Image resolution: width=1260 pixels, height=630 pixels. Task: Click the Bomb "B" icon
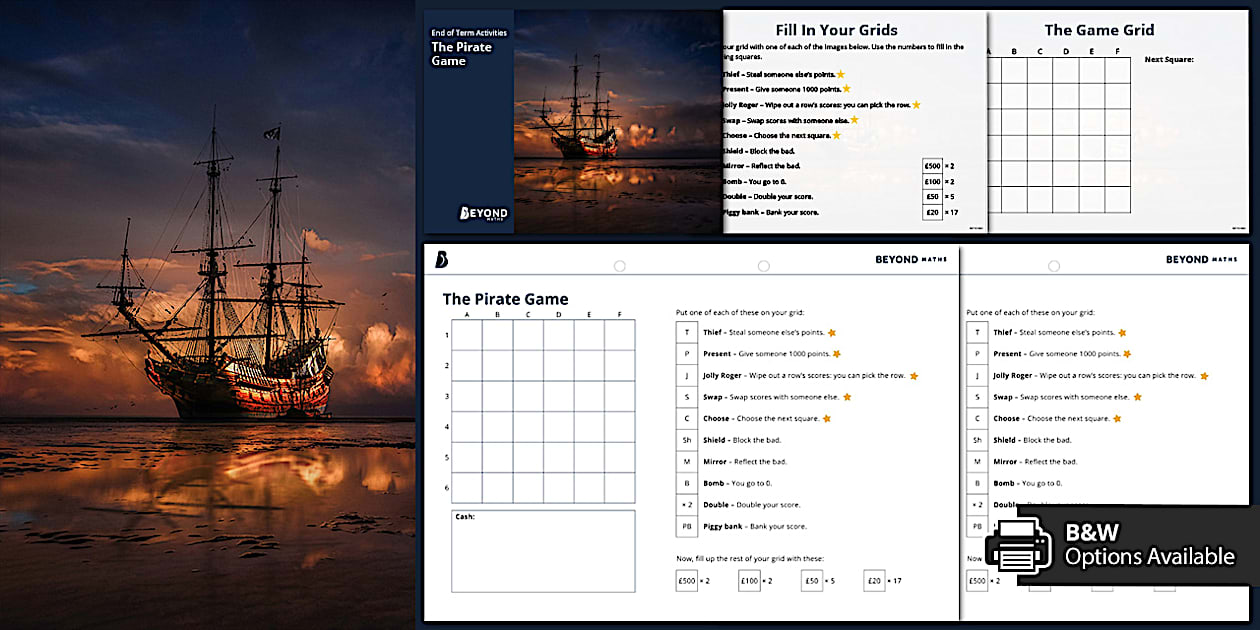687,483
